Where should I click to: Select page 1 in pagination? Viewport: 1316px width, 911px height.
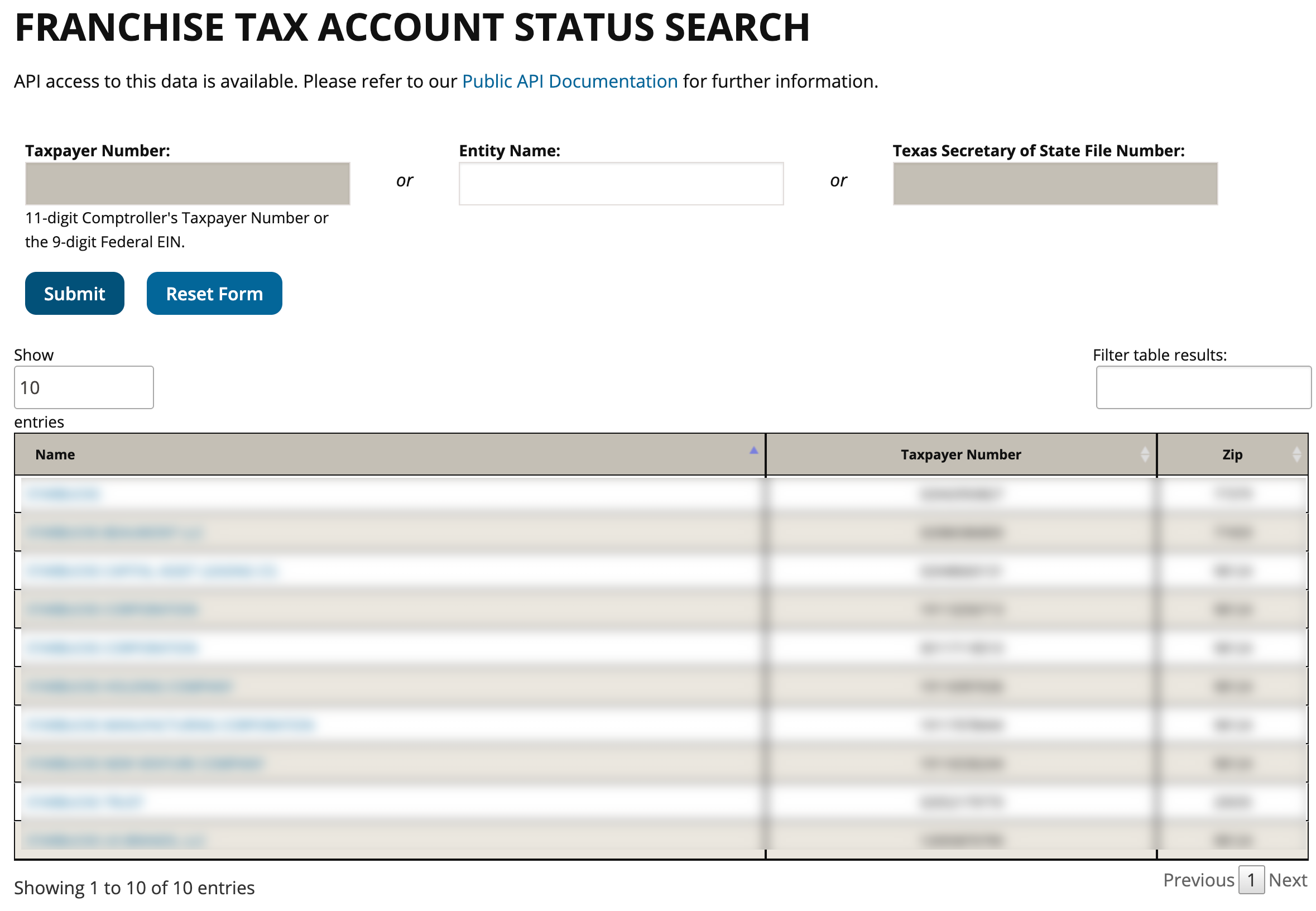[1251, 880]
